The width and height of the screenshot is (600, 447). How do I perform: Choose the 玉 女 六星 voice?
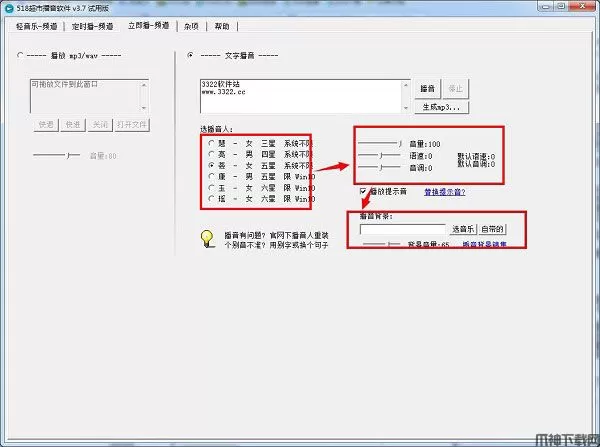coord(211,188)
